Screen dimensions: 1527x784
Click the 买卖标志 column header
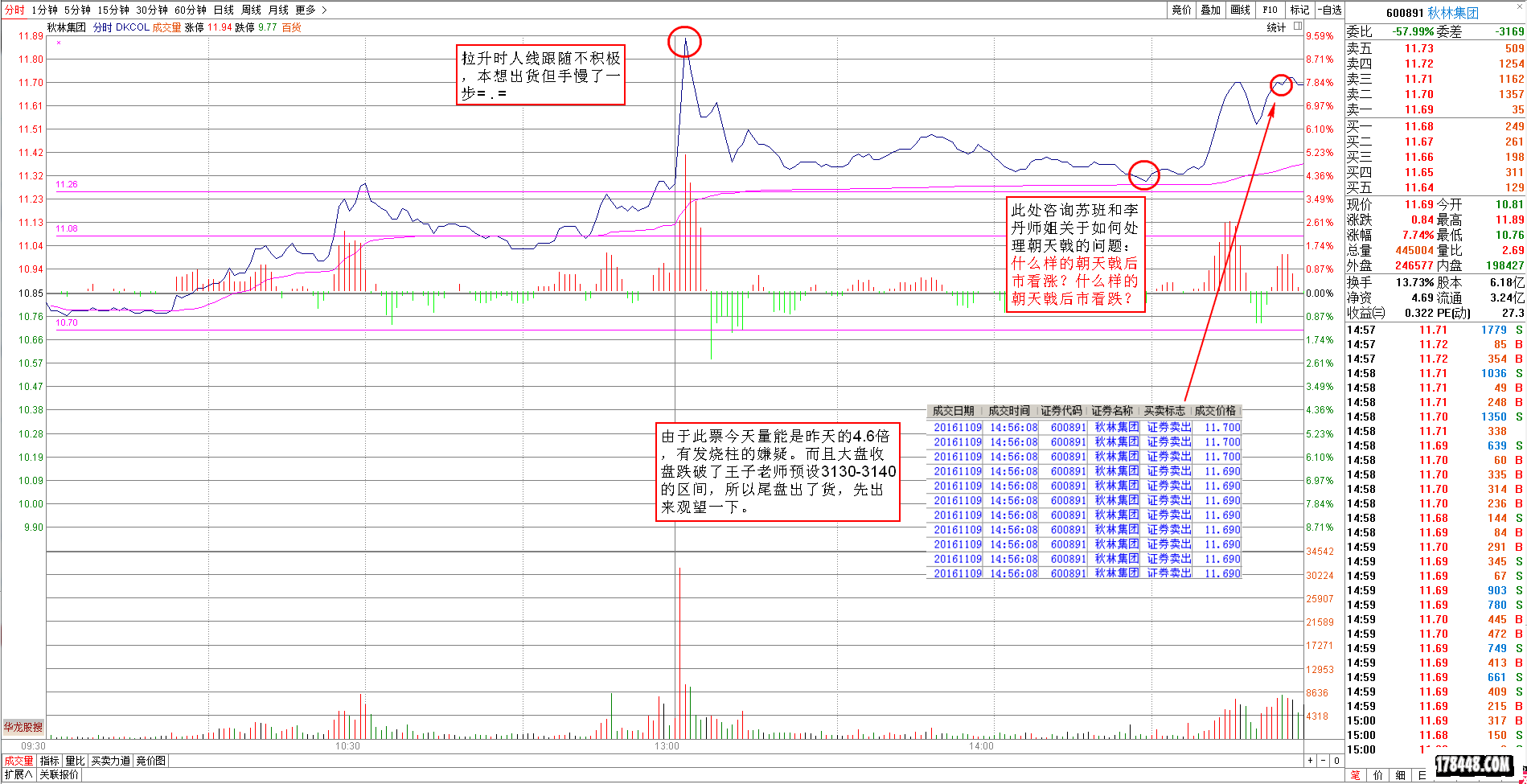1164,411
